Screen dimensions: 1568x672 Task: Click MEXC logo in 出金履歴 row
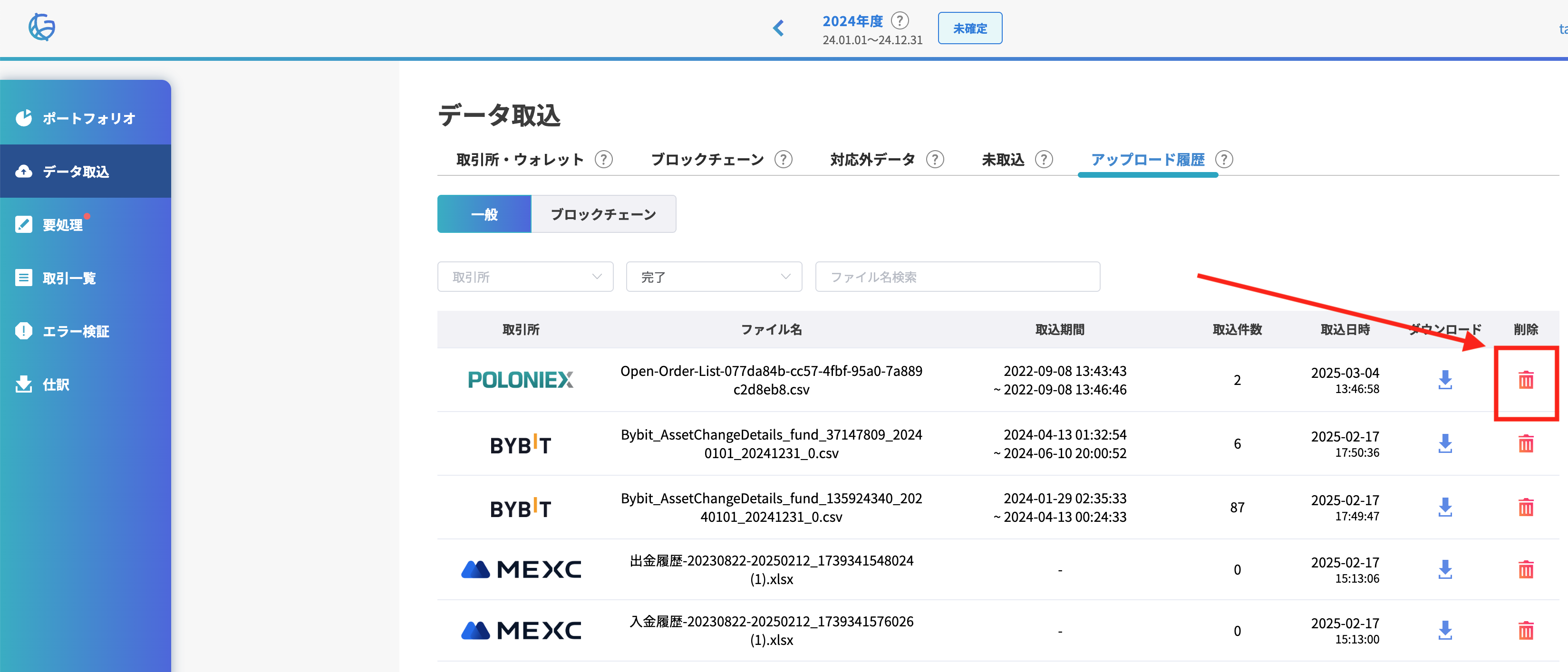521,570
